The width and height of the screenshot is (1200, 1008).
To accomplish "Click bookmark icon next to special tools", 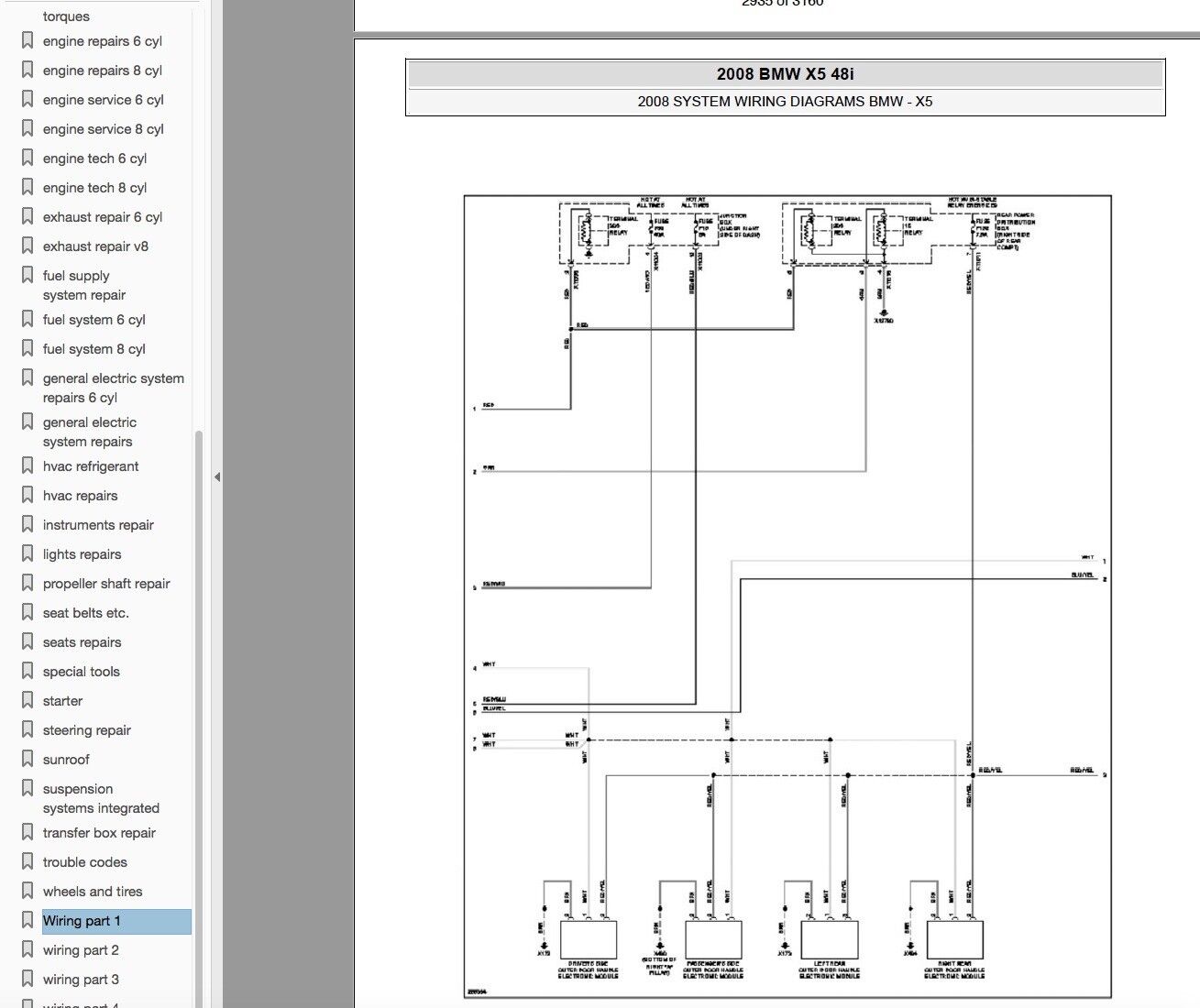I will [28, 671].
